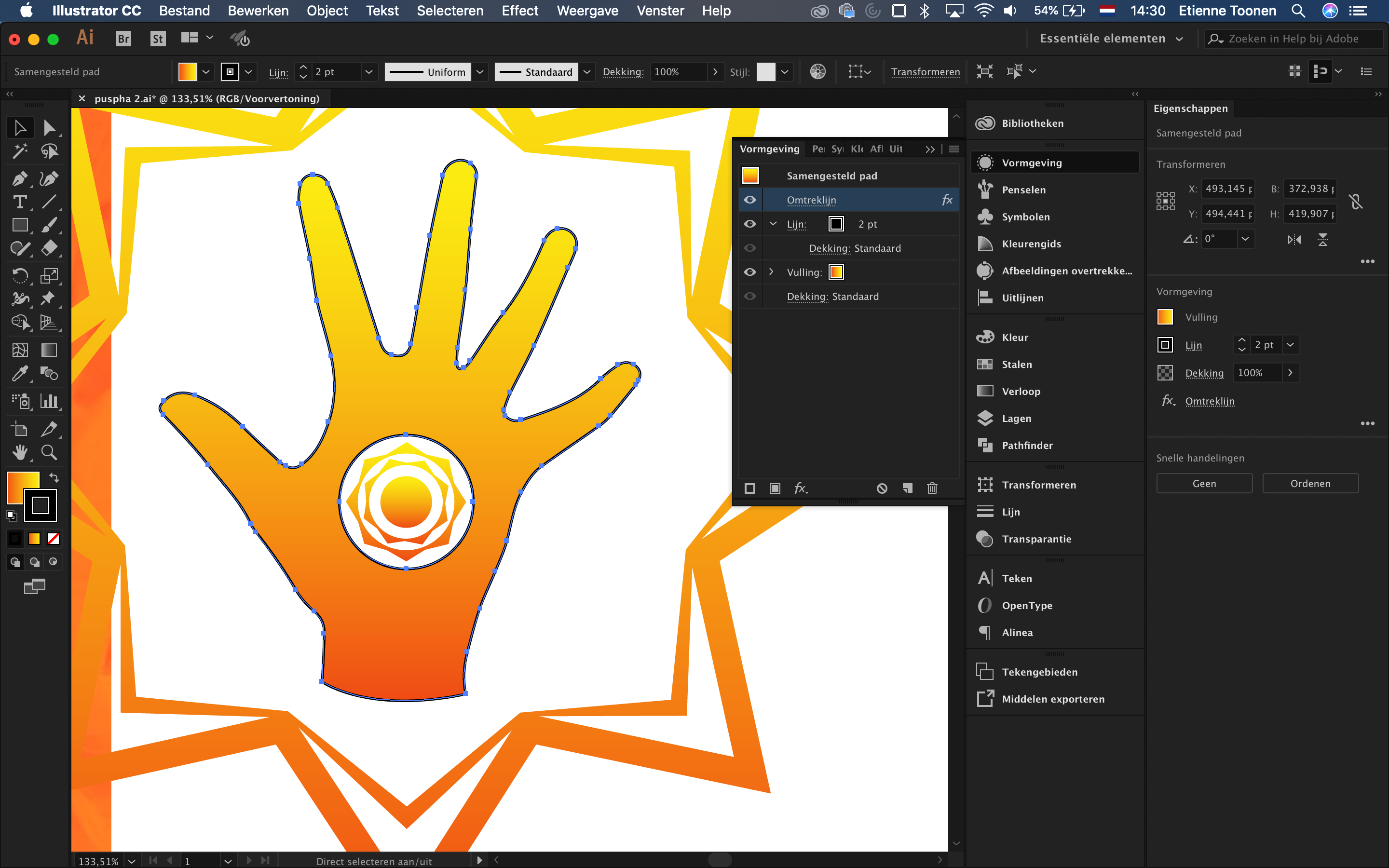The height and width of the screenshot is (868, 1389).
Task: Click the Geen button in Snelle handelingen
Action: [x=1204, y=483]
